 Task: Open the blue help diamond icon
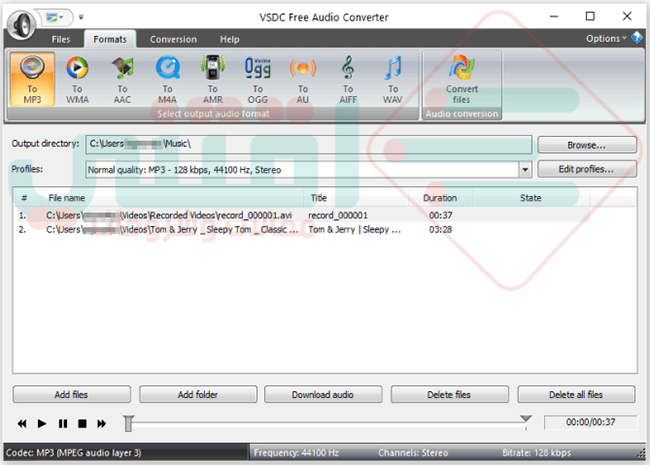[637, 38]
